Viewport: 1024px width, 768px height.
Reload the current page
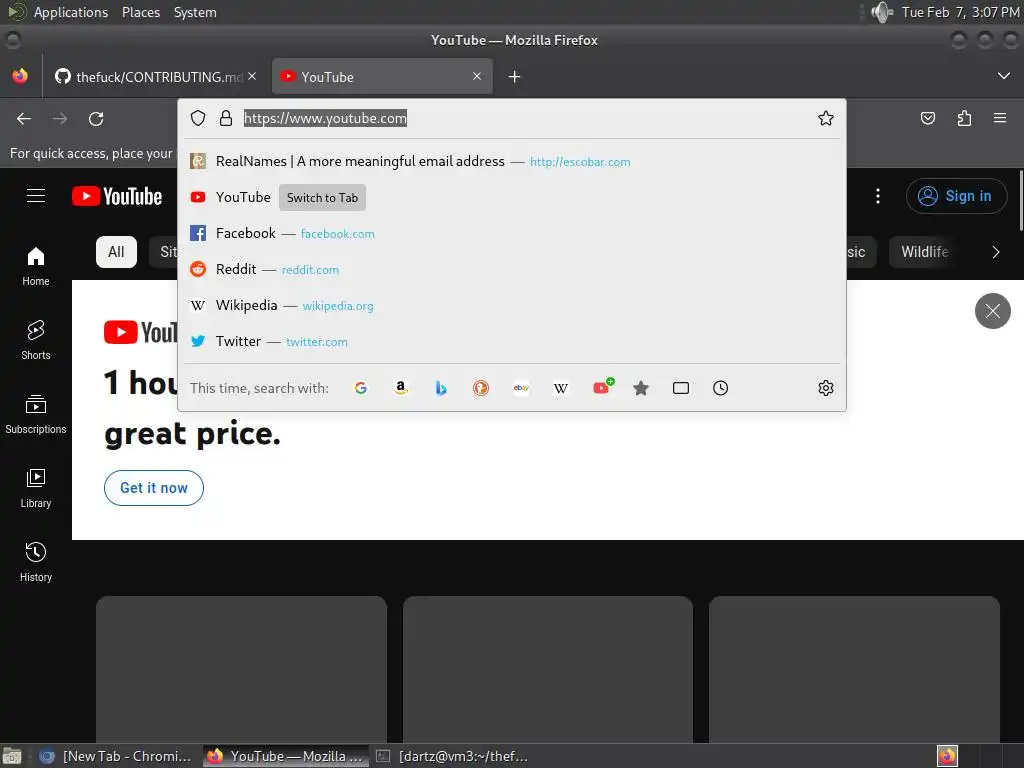tap(96, 119)
